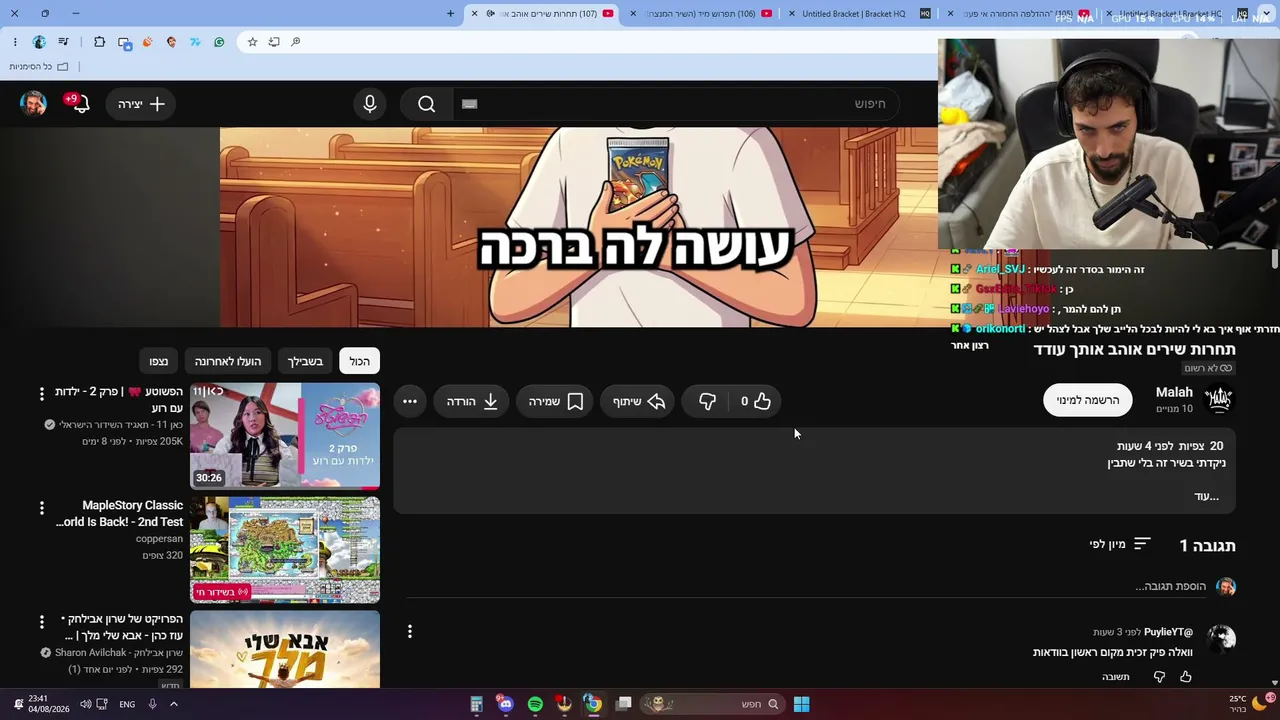Open the כל הסימניות bookmarks folder
This screenshot has width=1280, height=720.
[40, 66]
